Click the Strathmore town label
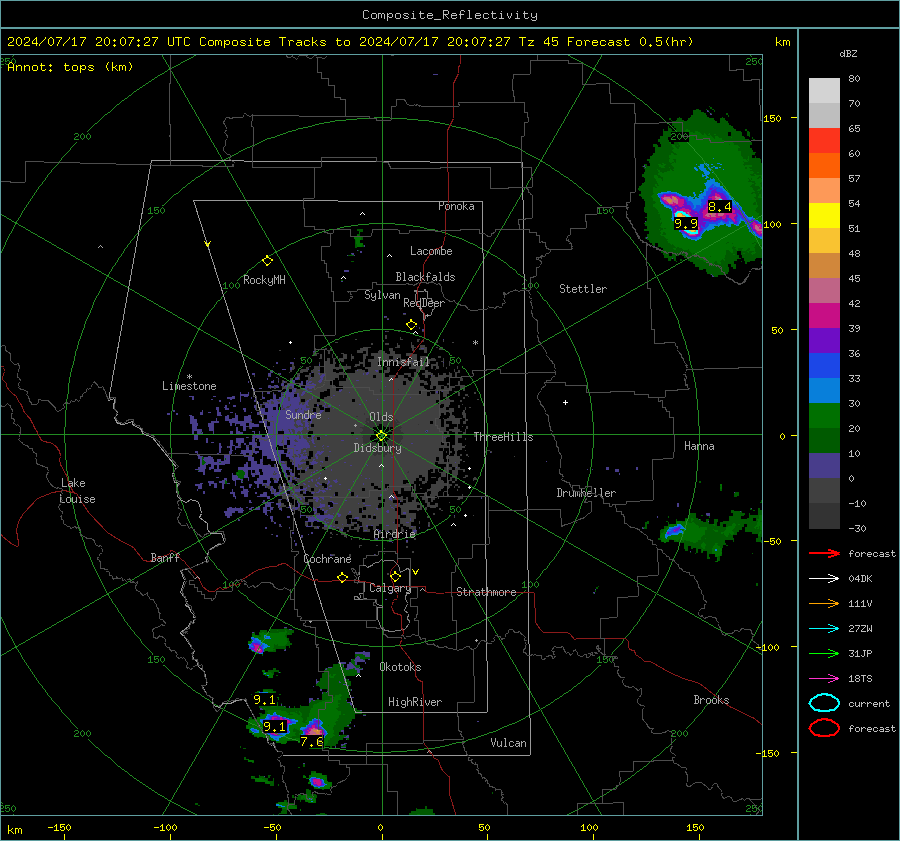Image resolution: width=900 pixels, height=841 pixels. (486, 592)
